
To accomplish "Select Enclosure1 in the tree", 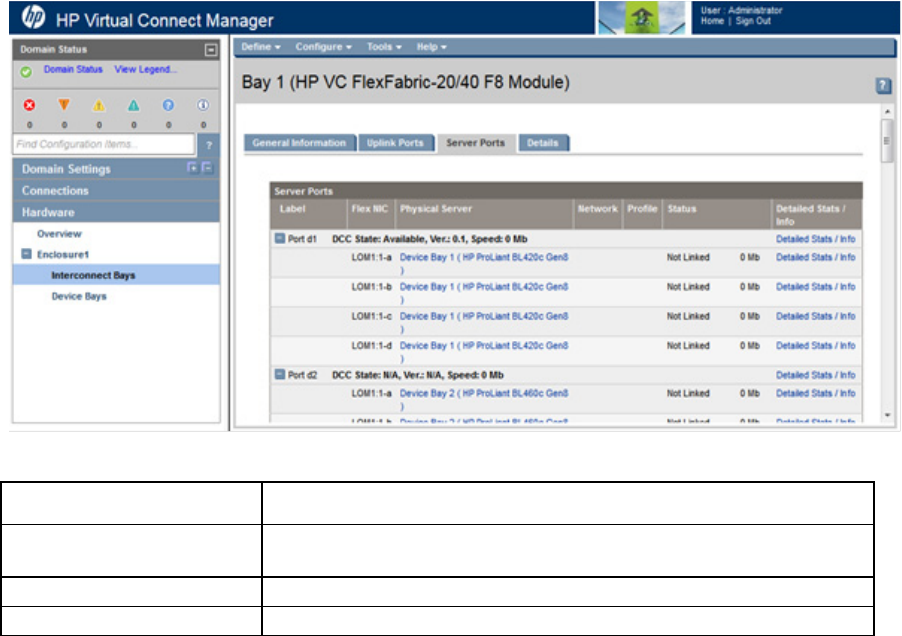I will point(63,254).
